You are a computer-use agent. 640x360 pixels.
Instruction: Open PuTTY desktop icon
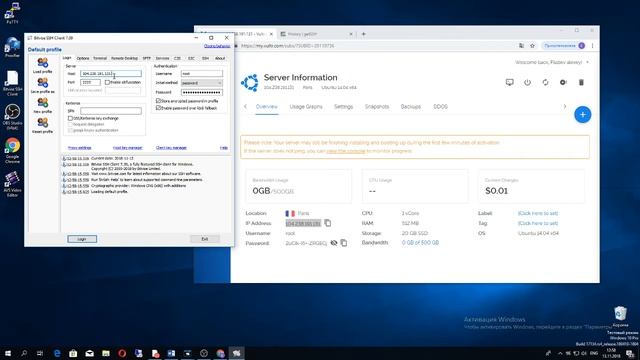12,12
